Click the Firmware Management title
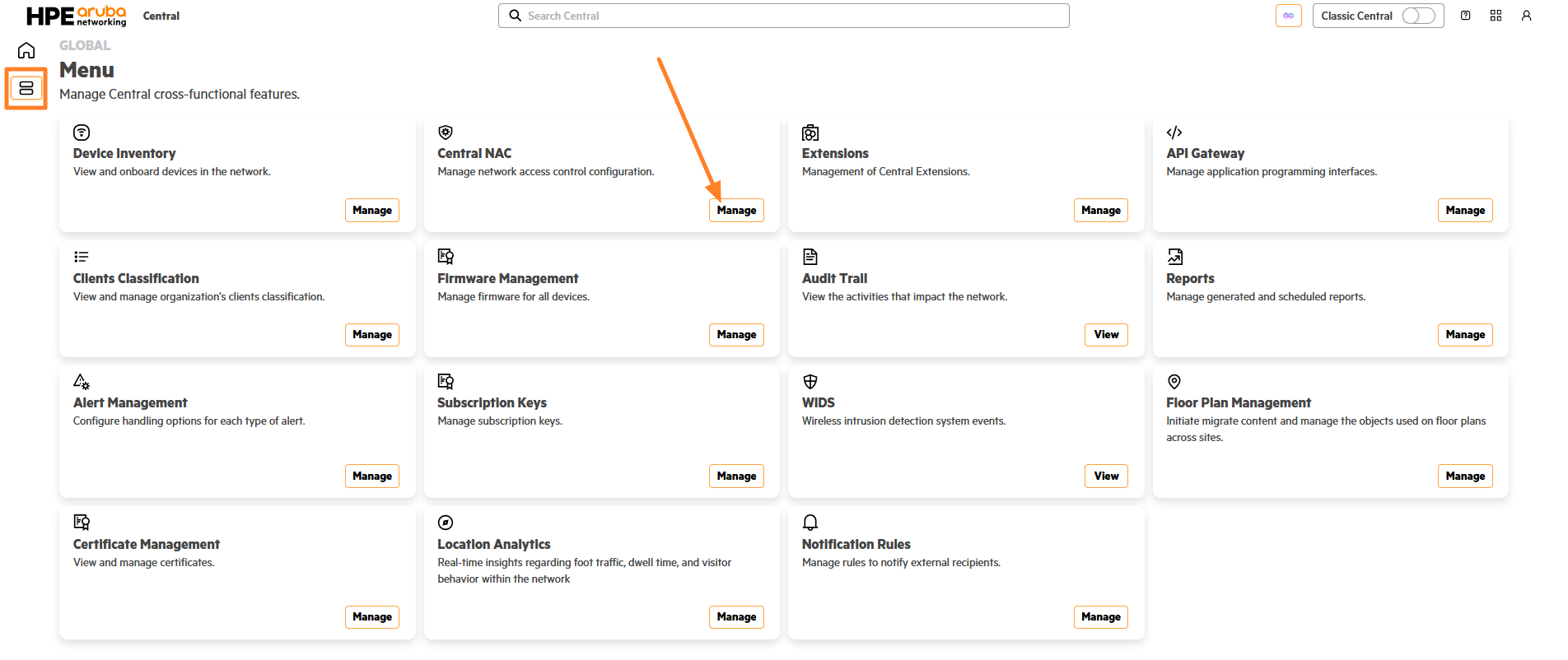1568x660 pixels. coord(508,279)
